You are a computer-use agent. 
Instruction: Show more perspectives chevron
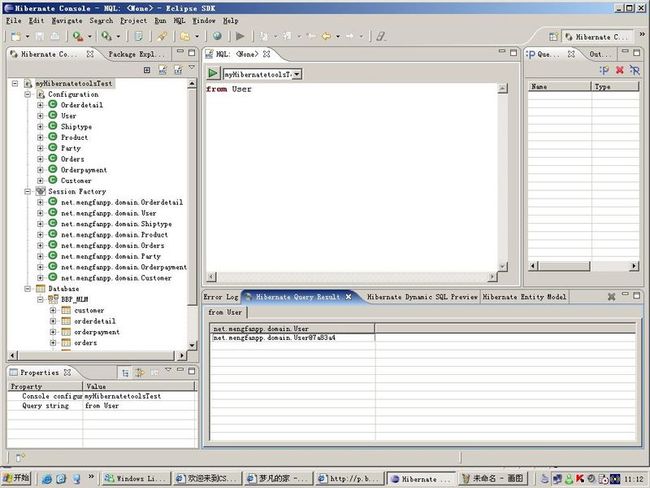point(642,34)
